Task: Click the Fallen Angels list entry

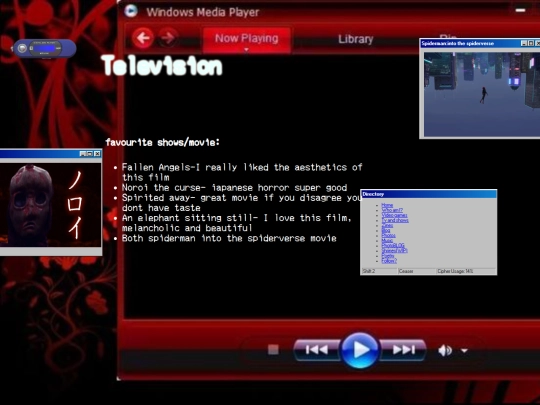Action: click(242, 172)
